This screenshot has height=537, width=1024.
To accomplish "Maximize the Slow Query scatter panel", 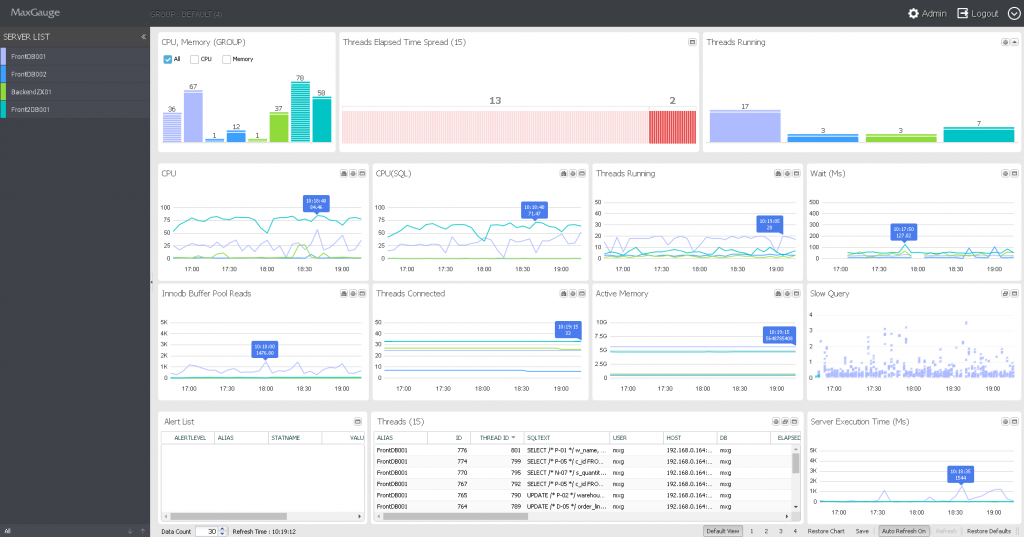I will point(1014,294).
